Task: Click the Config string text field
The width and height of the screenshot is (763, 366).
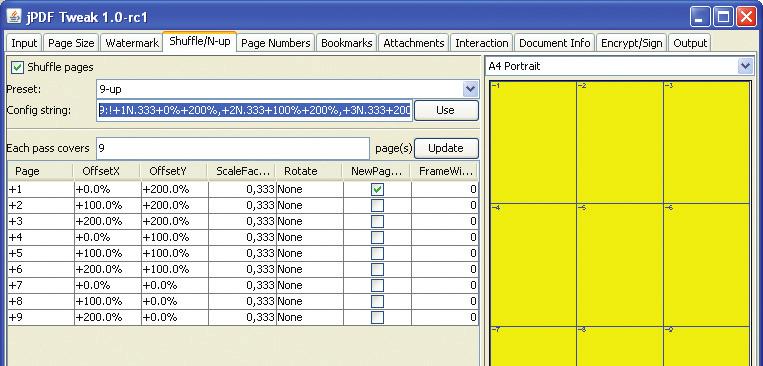Action: (x=254, y=110)
